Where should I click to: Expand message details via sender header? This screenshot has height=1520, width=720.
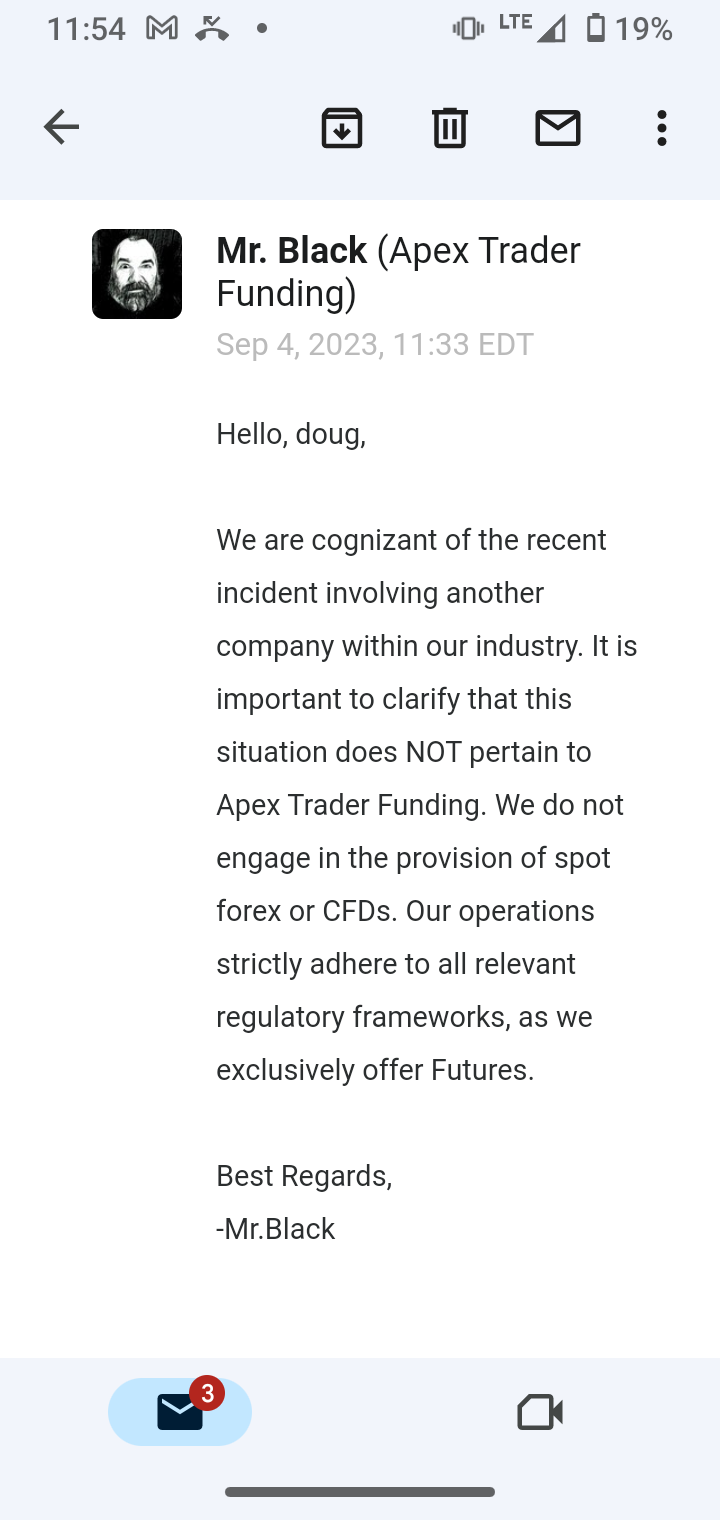[x=398, y=271]
